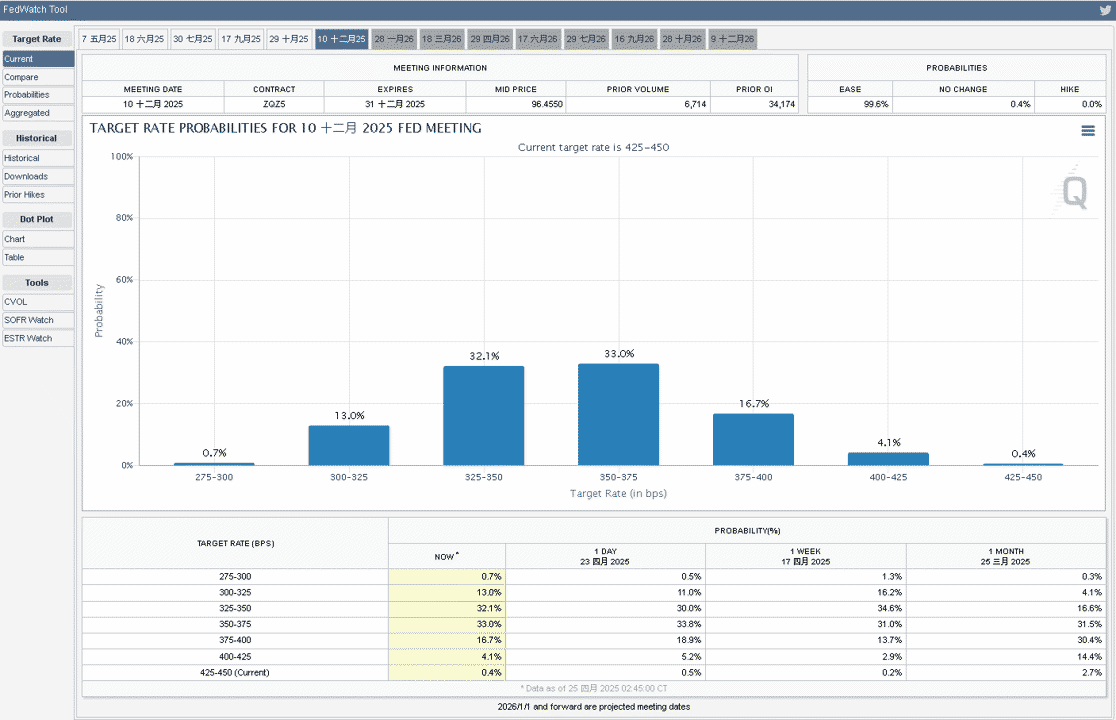The height and width of the screenshot is (720, 1116).
Task: Open the chart hamburger menu icon
Action: click(x=1088, y=131)
